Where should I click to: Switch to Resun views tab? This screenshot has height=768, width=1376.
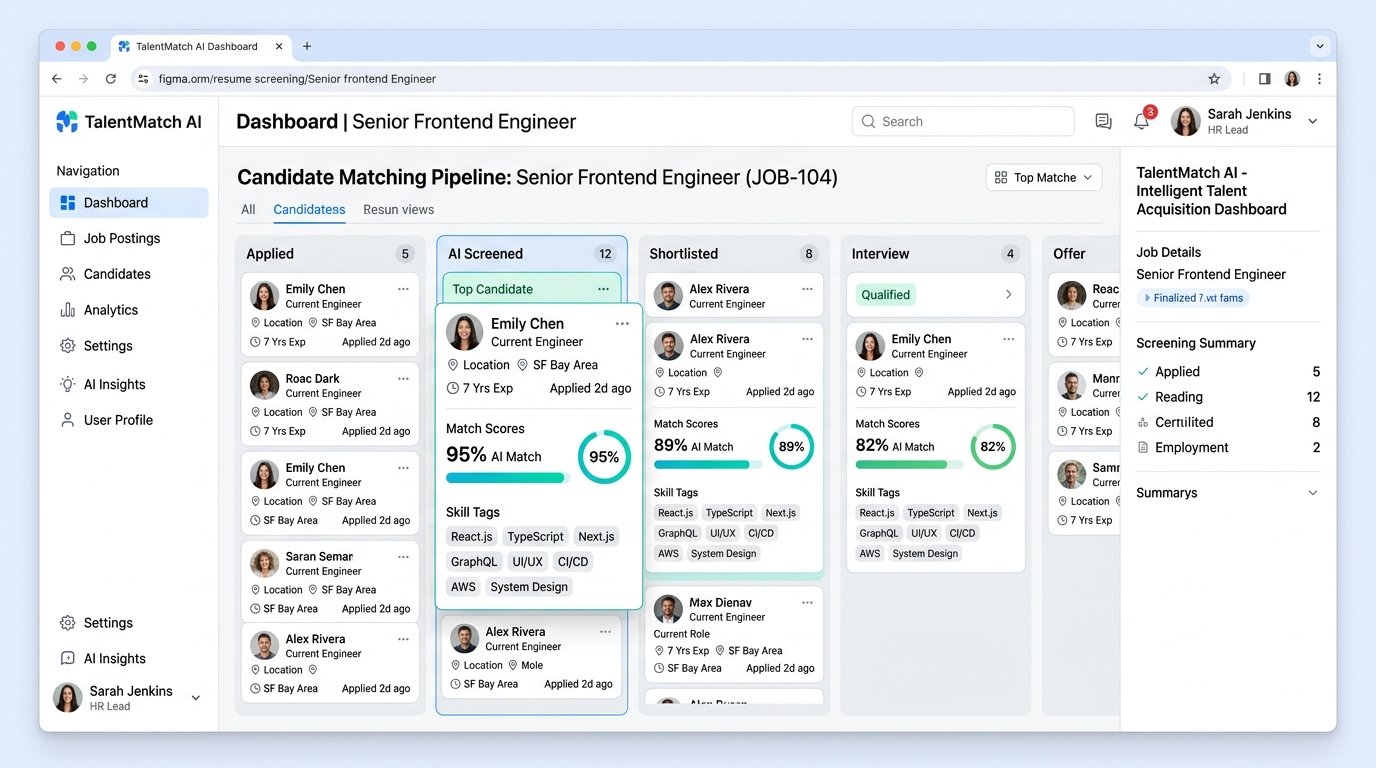point(398,210)
